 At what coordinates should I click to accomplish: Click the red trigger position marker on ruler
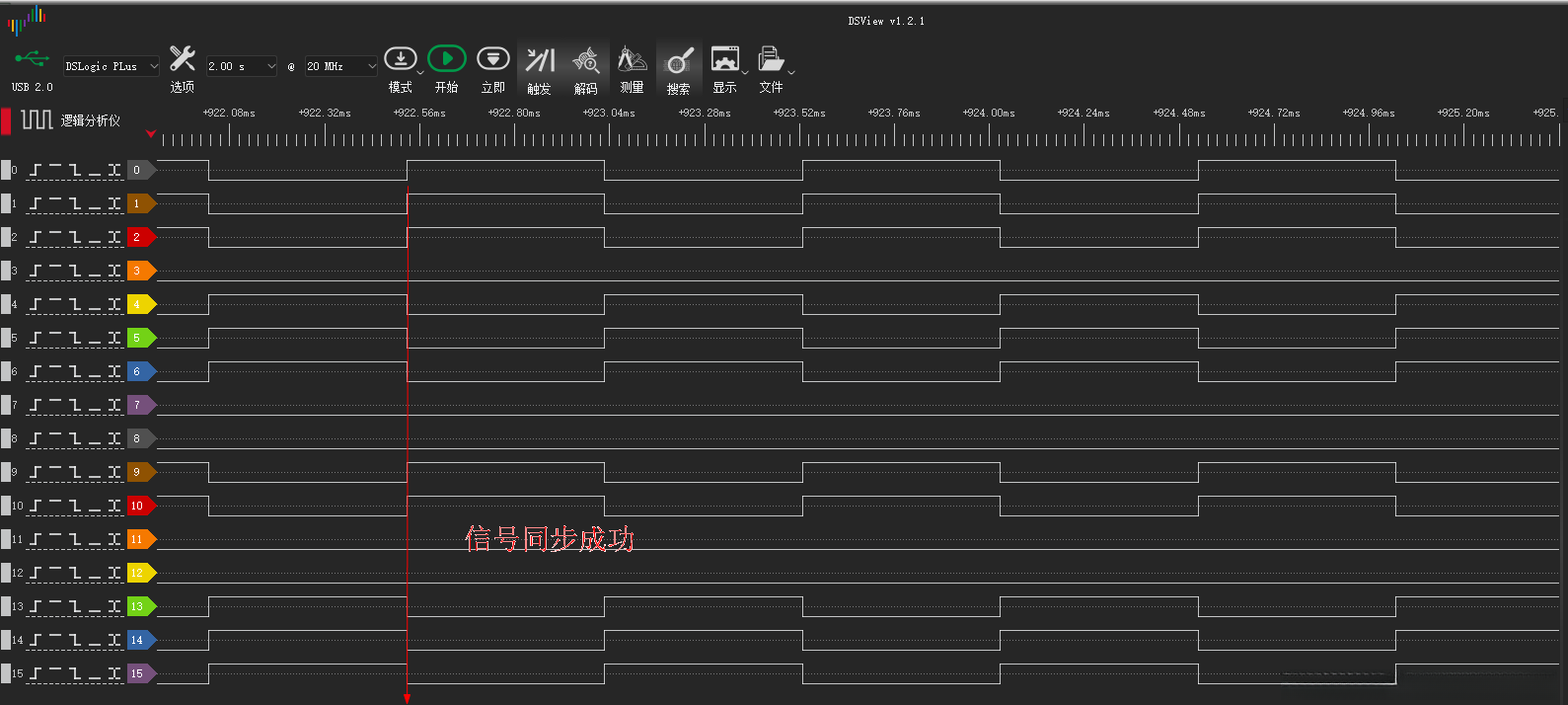[x=150, y=133]
